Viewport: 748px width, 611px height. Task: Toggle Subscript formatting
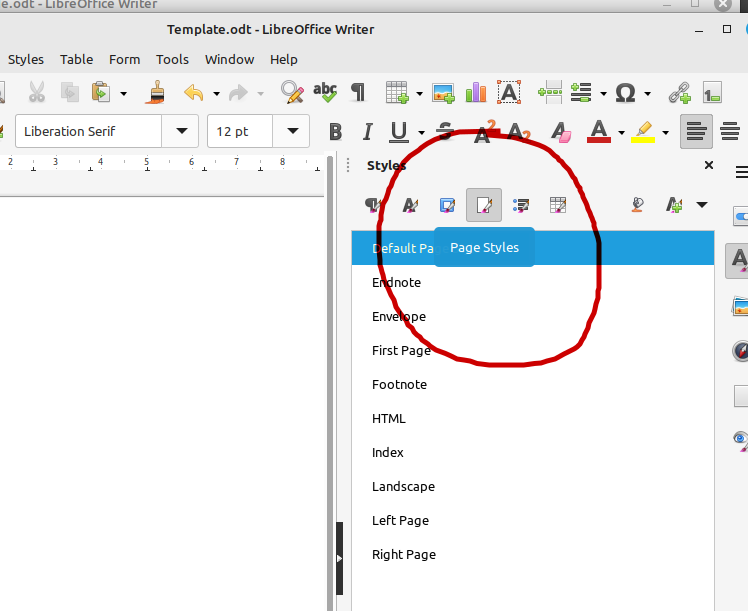pyautogui.click(x=519, y=131)
